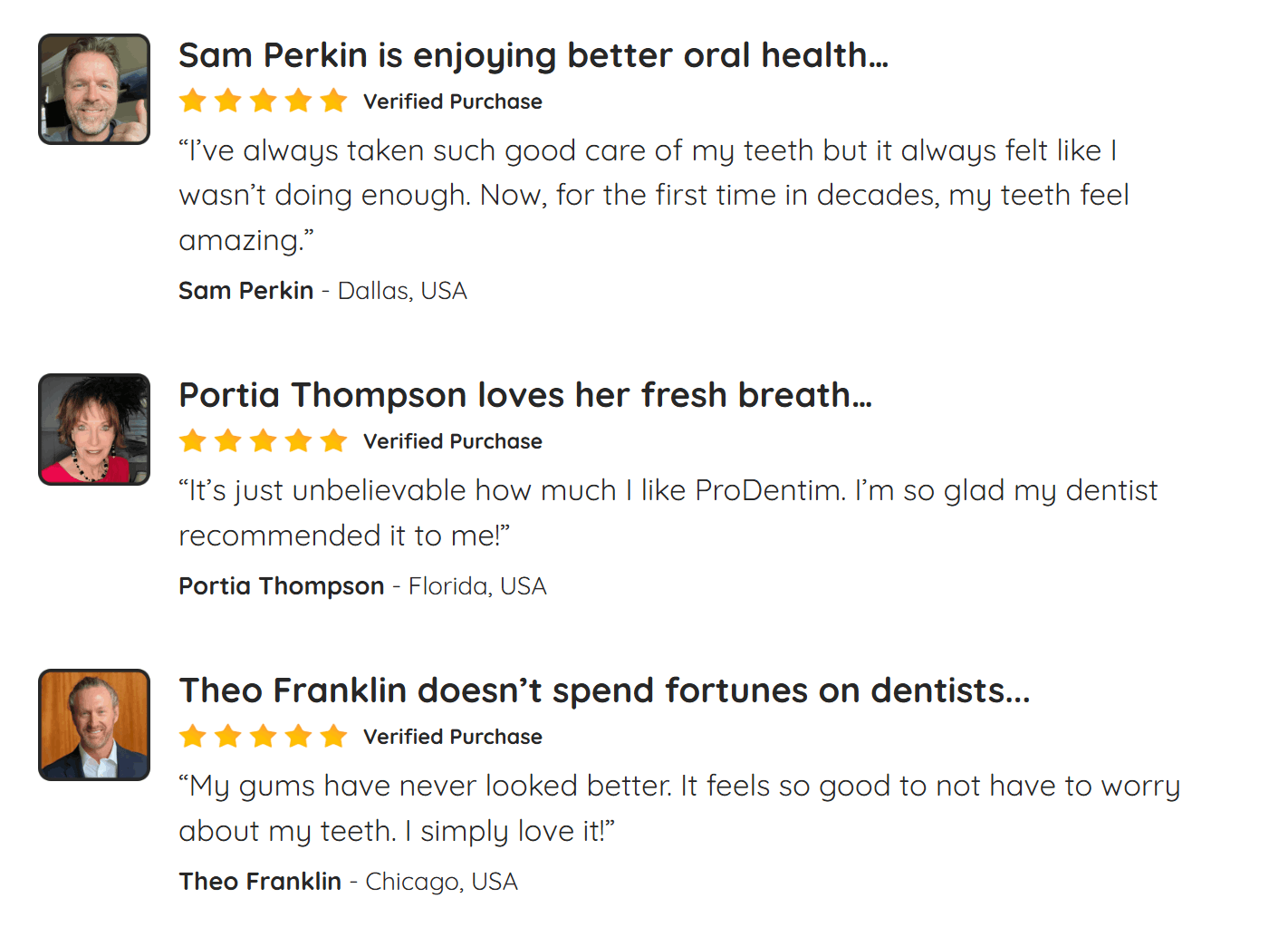This screenshot has width=1288, height=927.
Task: Click second star in Portia Thompson's rating
Action: click(x=228, y=441)
